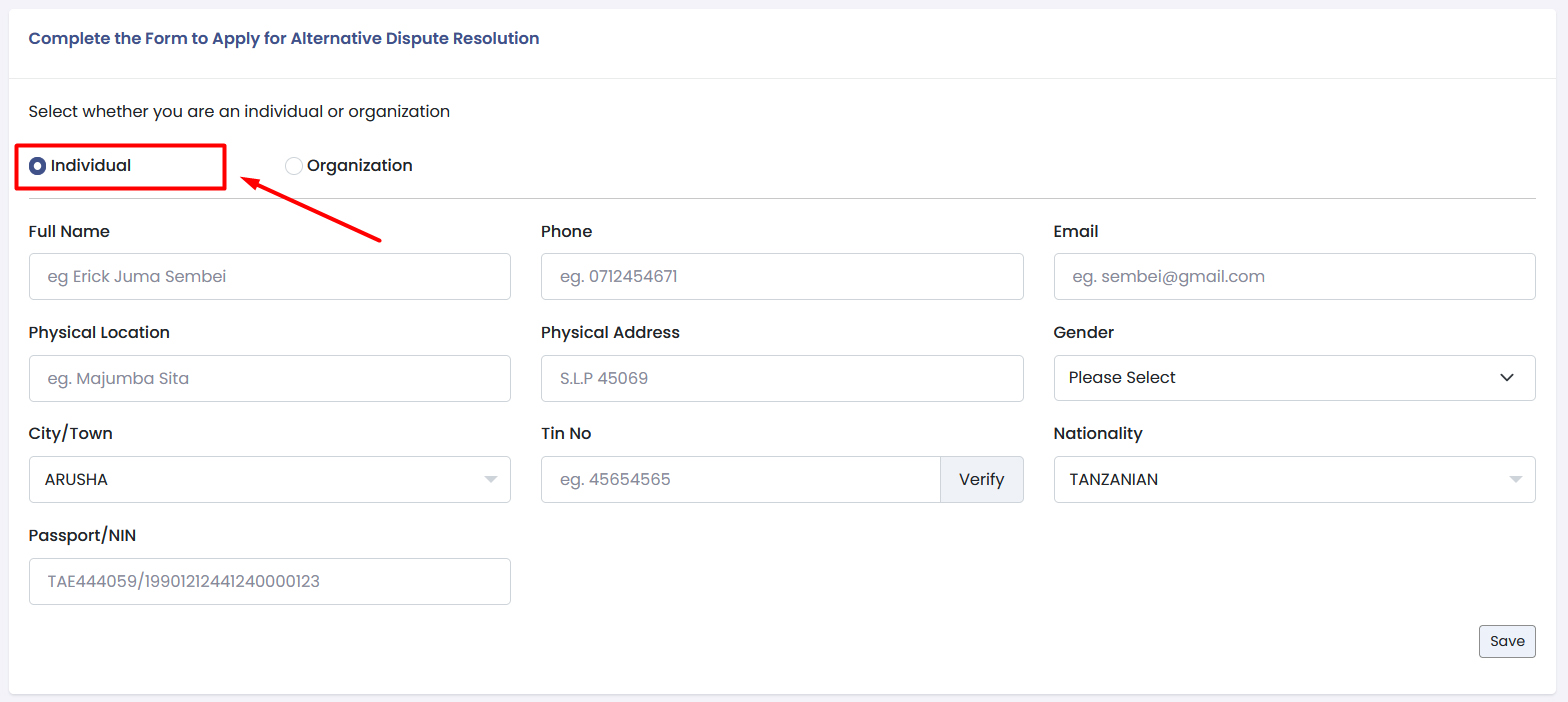The height and width of the screenshot is (702, 1568).
Task: Click the caret arrow in Nationality field
Action: tap(1515, 480)
